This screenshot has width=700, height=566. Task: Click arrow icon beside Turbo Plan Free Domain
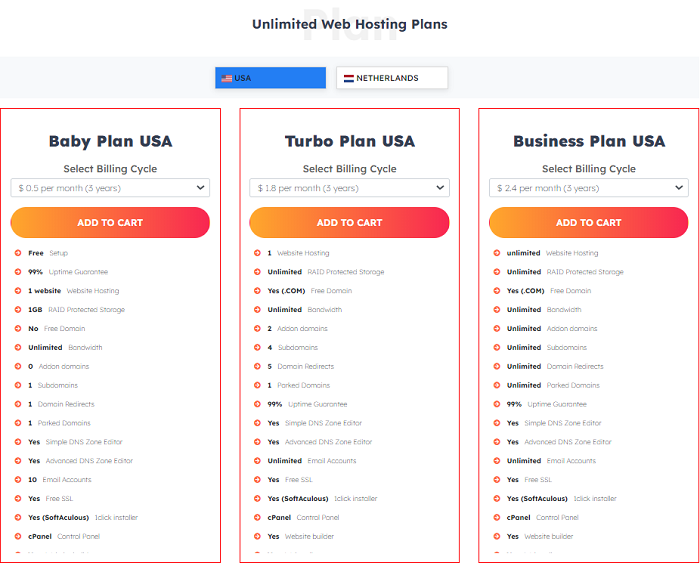coord(257,291)
